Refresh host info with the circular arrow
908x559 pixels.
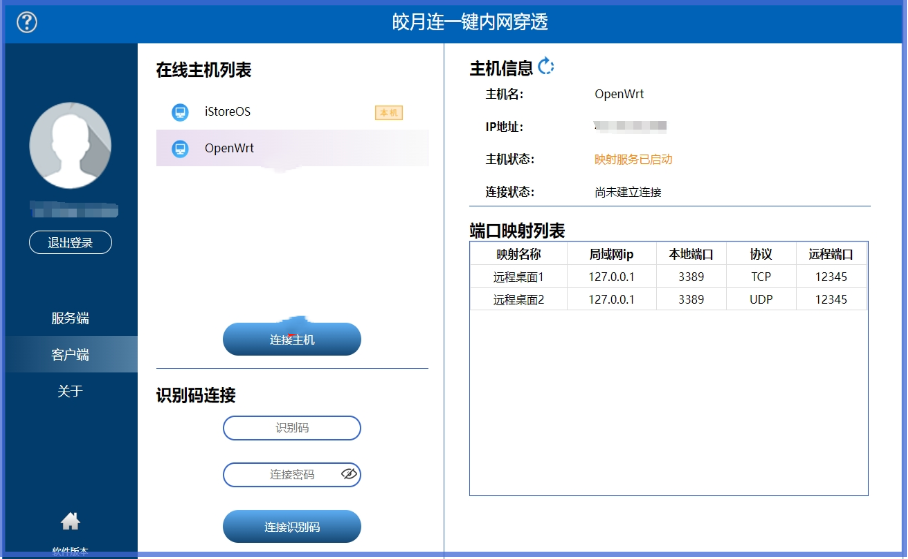pos(546,67)
